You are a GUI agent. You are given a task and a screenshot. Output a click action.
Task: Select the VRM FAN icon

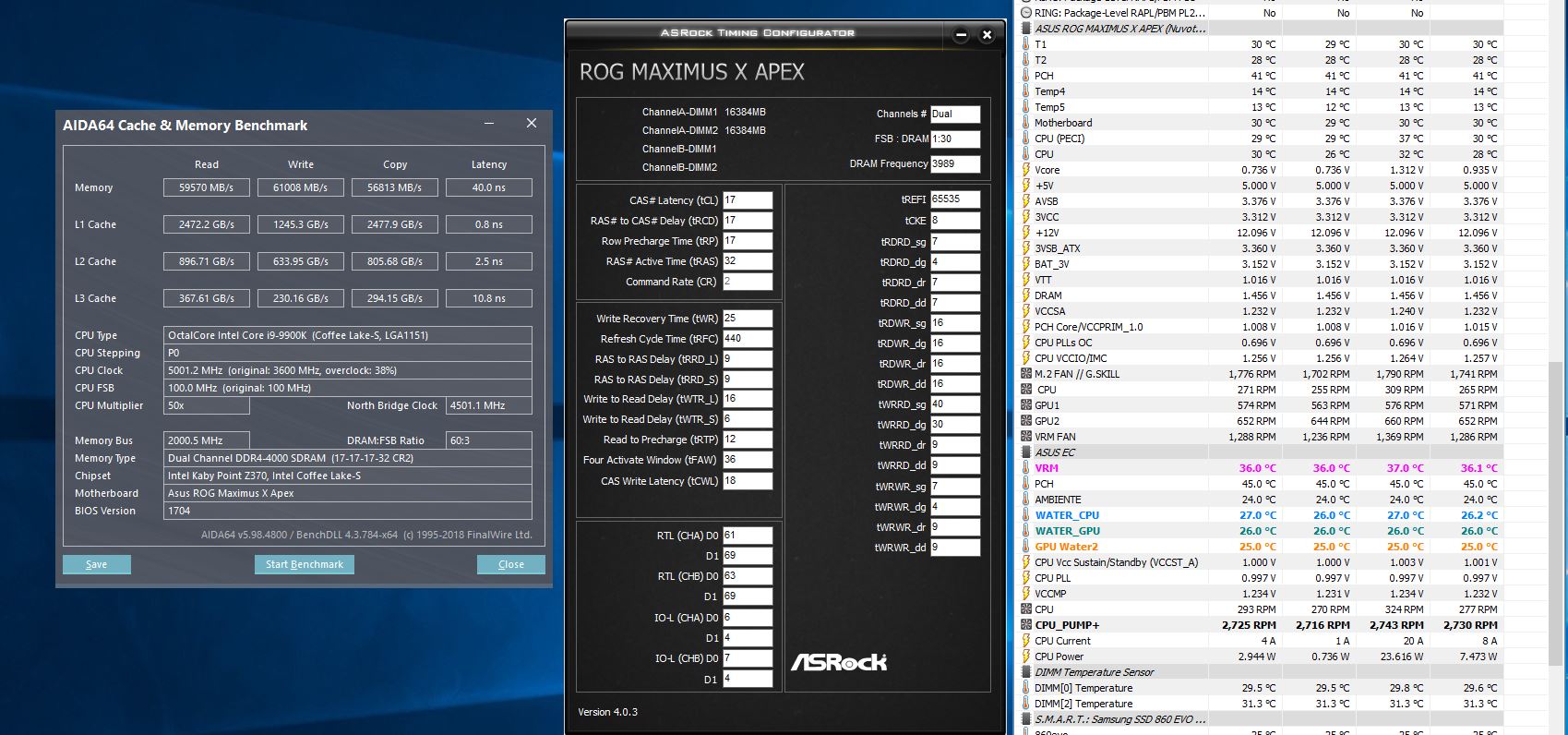coord(1026,437)
